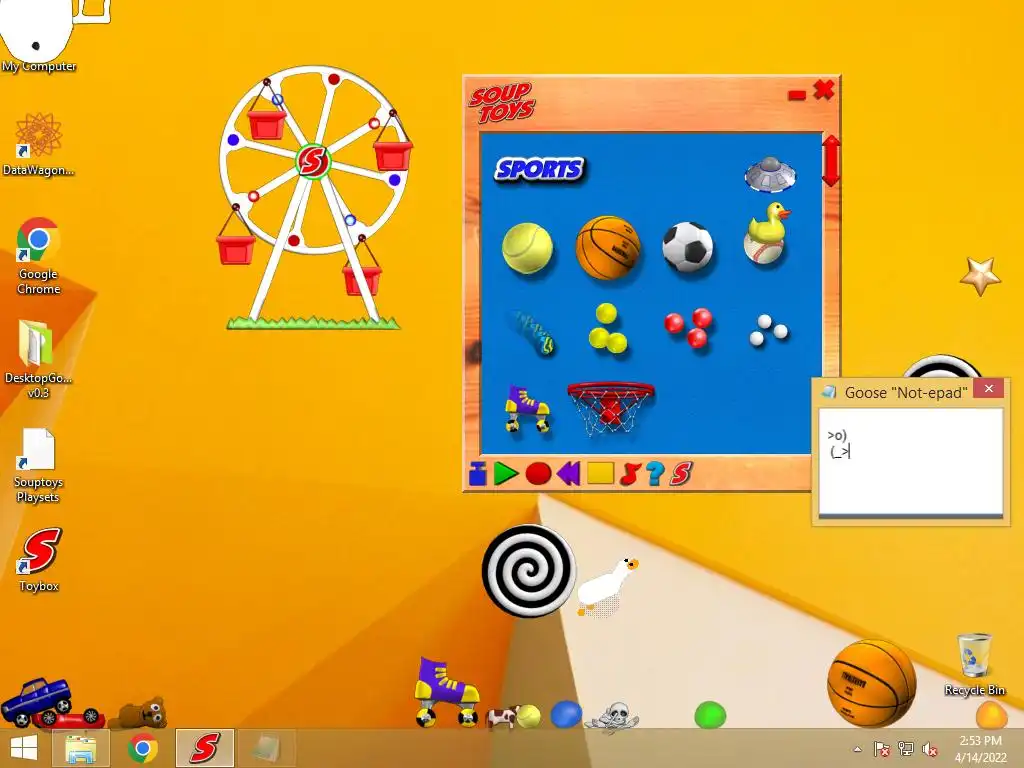Pick the basketball in the Sports toybox
The height and width of the screenshot is (768, 1024).
(608, 248)
